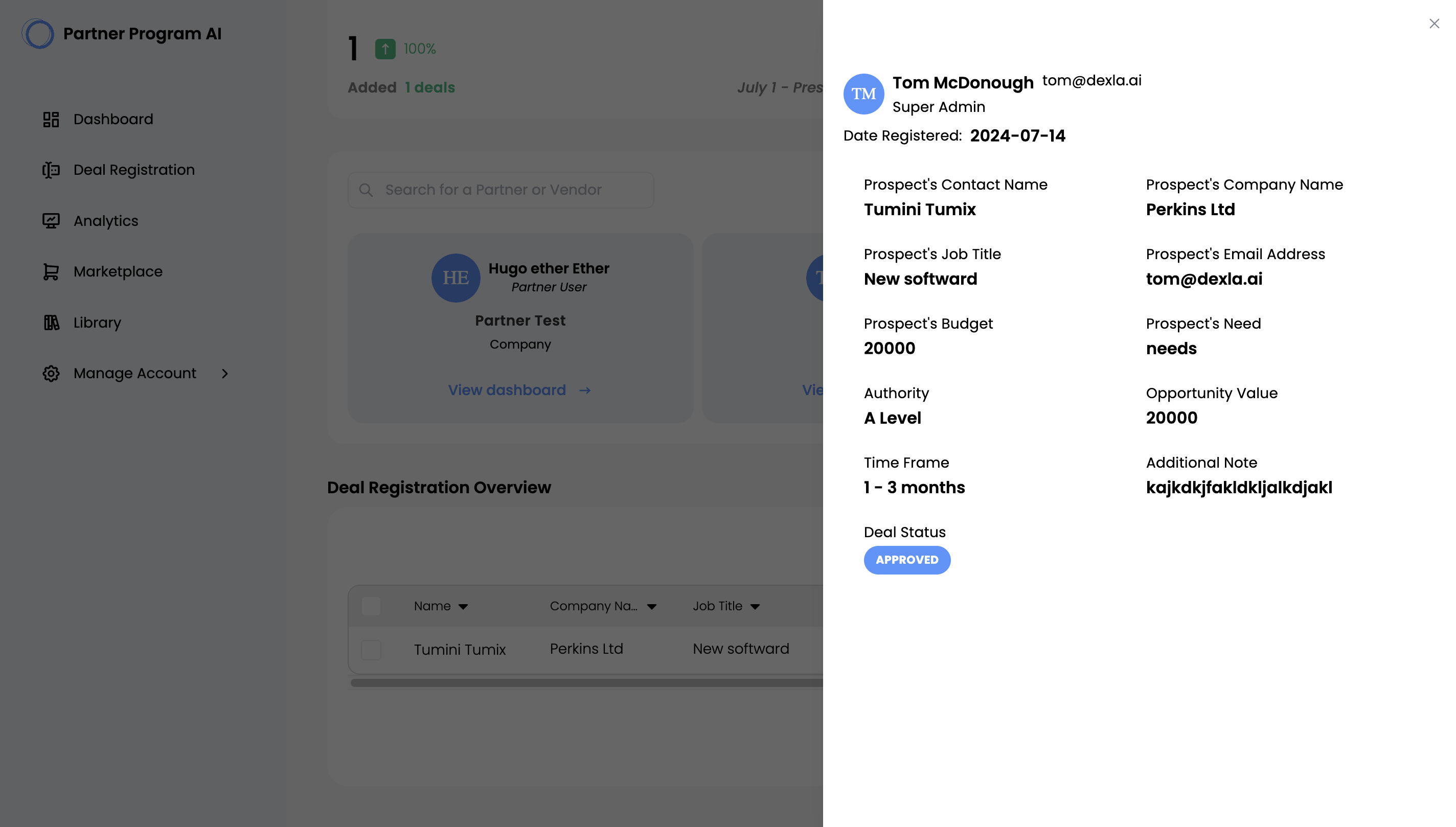Click the Marketplace cart icon
The height and width of the screenshot is (827, 1456).
51,271
